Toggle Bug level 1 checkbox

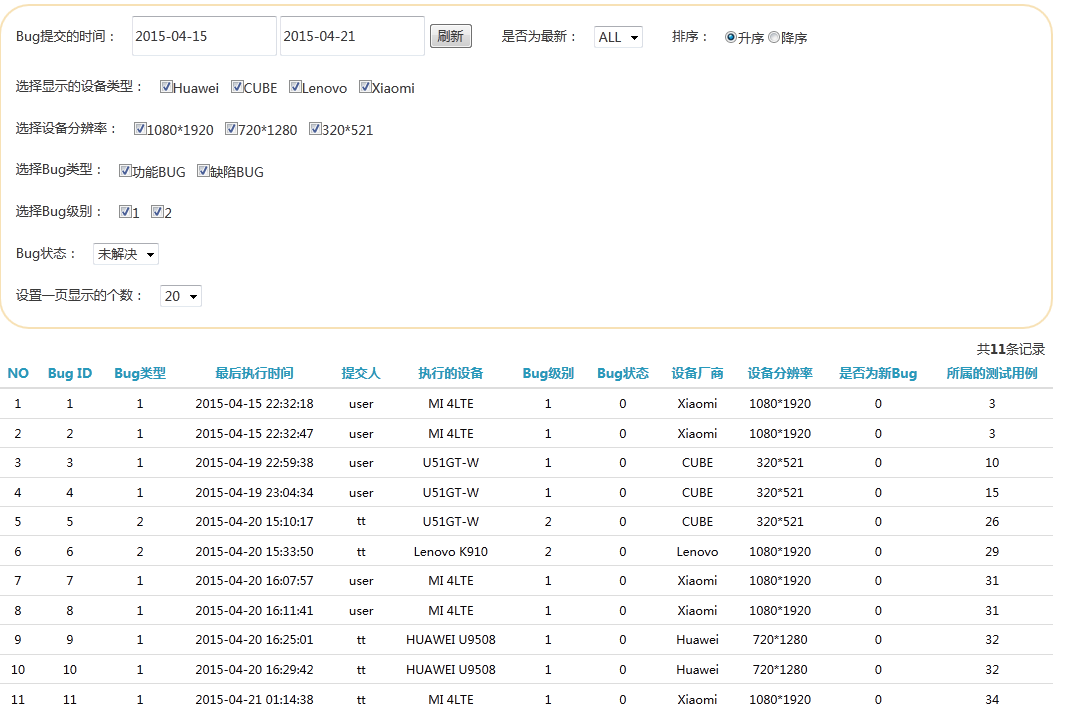[x=125, y=212]
